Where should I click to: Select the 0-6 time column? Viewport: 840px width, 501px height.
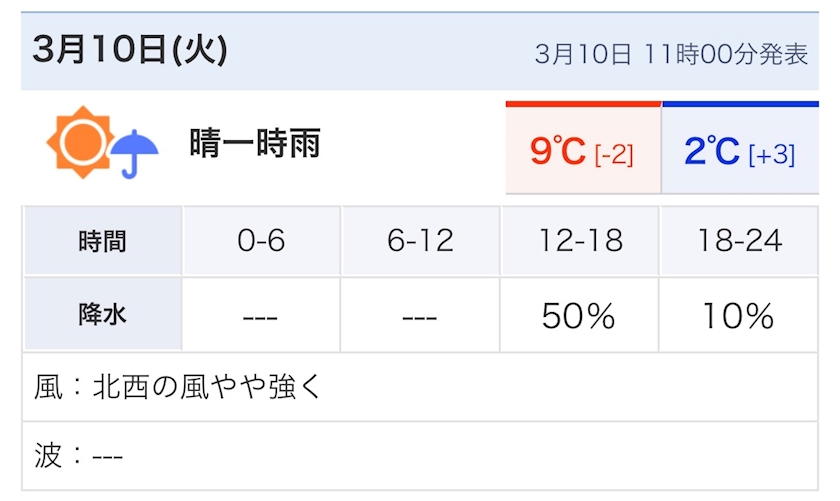pos(261,241)
